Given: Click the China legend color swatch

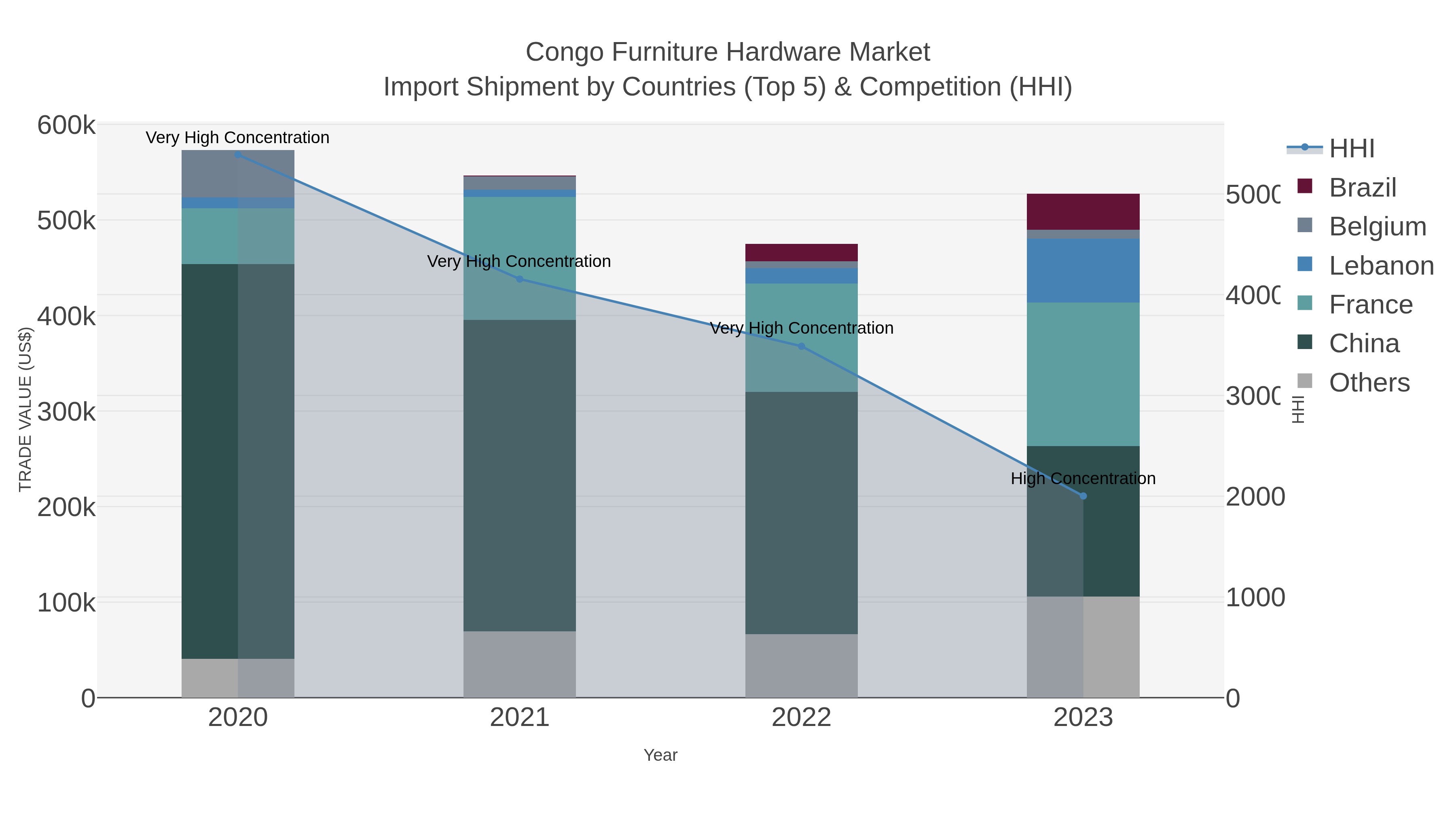Looking at the screenshot, I should [x=1304, y=342].
